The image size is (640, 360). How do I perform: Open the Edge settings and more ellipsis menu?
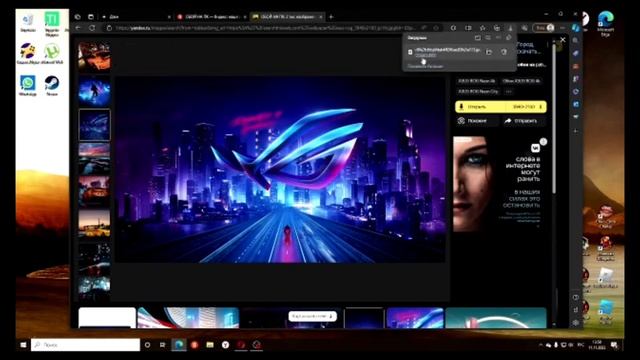[562, 28]
